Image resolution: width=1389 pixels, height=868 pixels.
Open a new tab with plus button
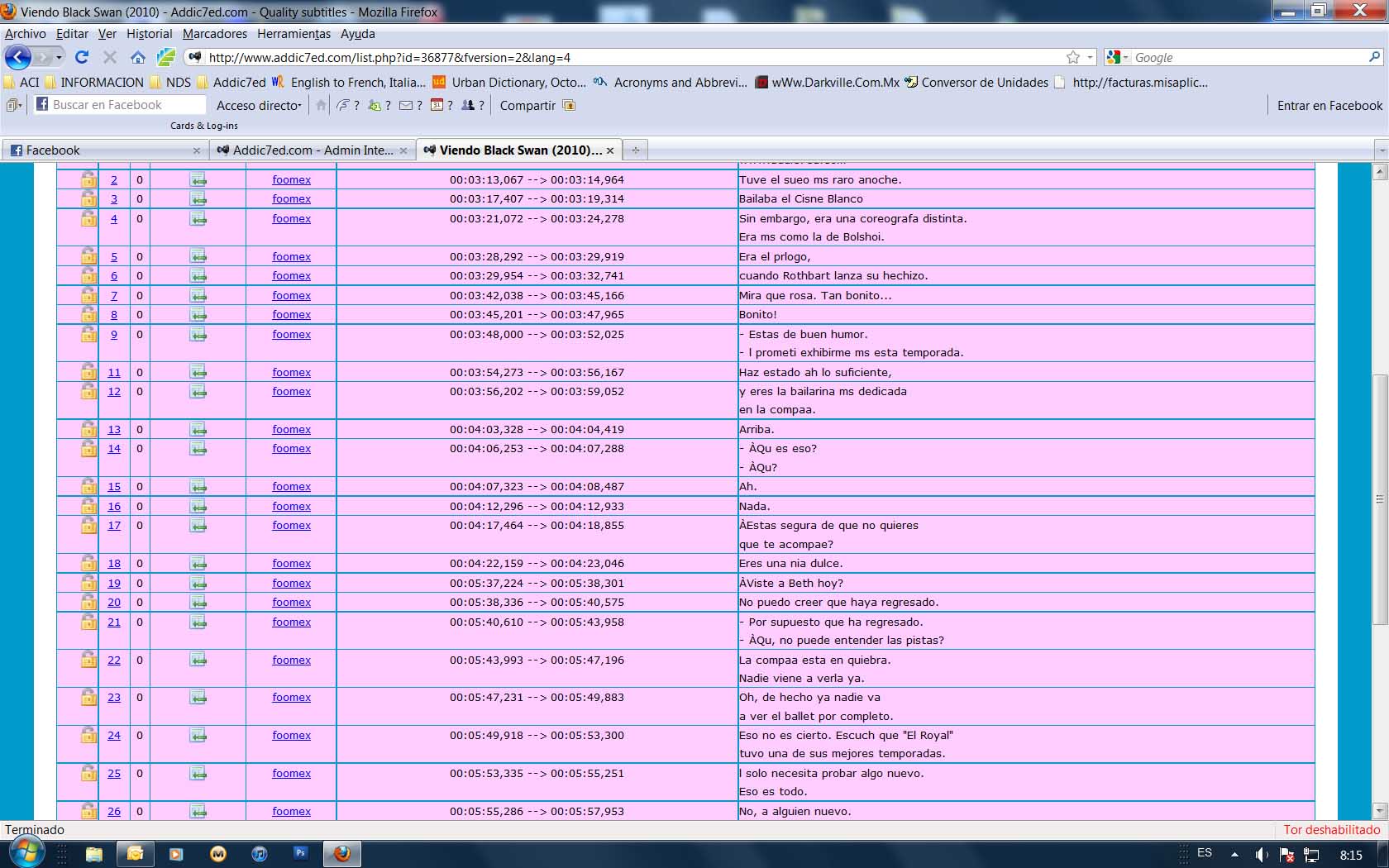tap(635, 150)
